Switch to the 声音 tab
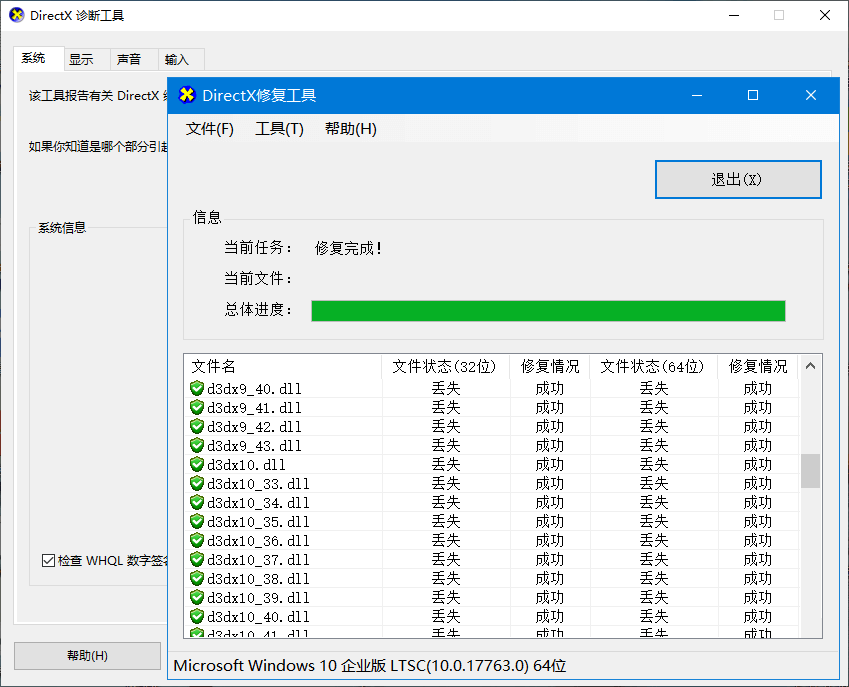 click(129, 60)
